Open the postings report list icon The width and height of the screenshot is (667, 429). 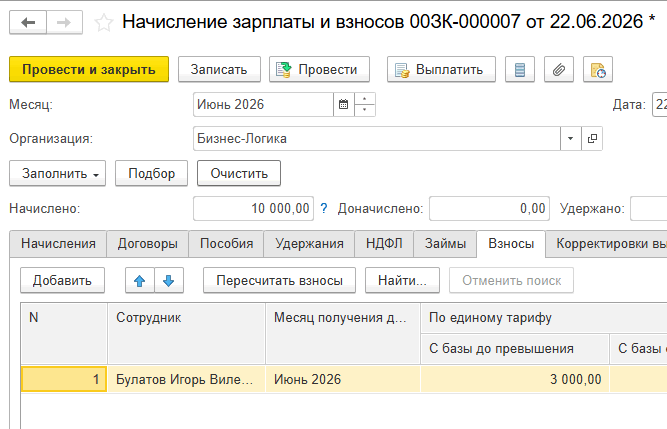coord(520,69)
